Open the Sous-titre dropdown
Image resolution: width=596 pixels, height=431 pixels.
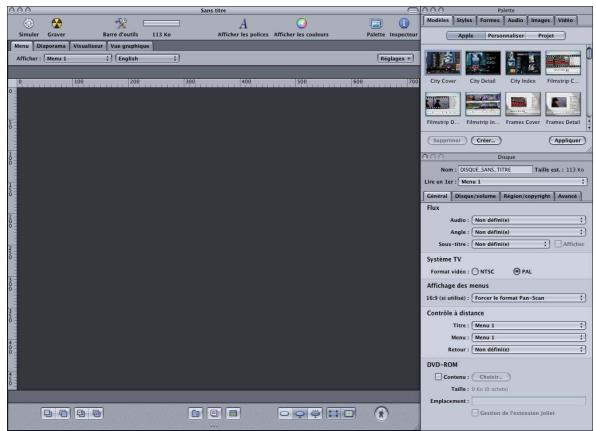tap(510, 244)
